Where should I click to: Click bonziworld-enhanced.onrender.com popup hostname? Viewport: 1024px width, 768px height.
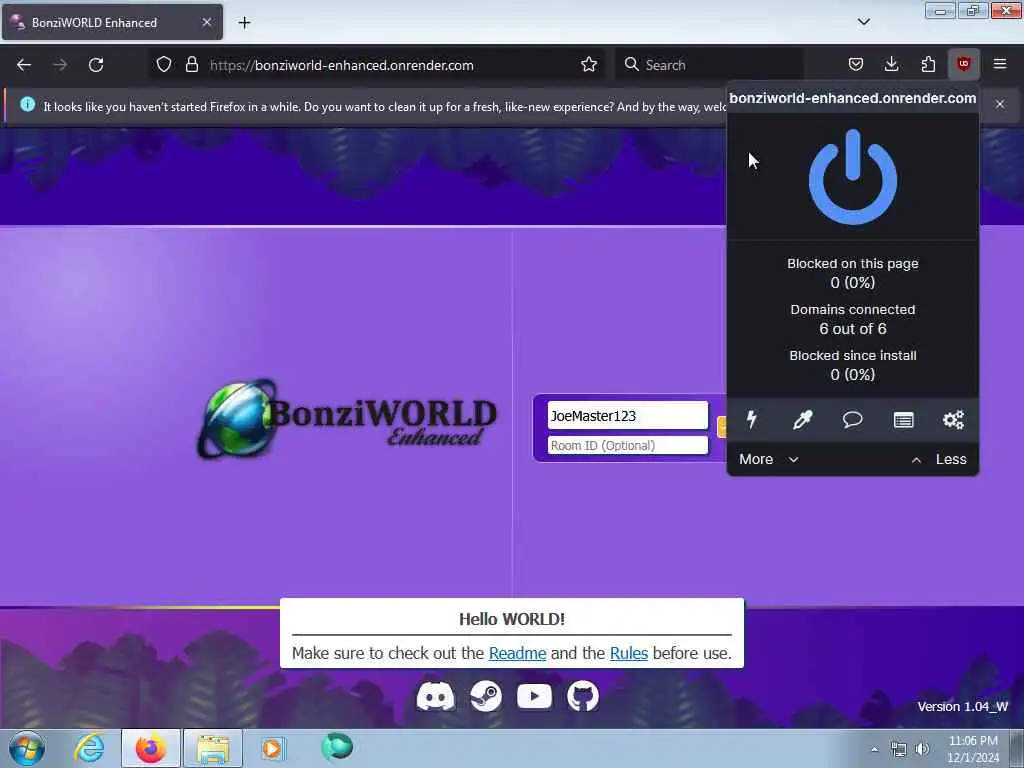[852, 98]
